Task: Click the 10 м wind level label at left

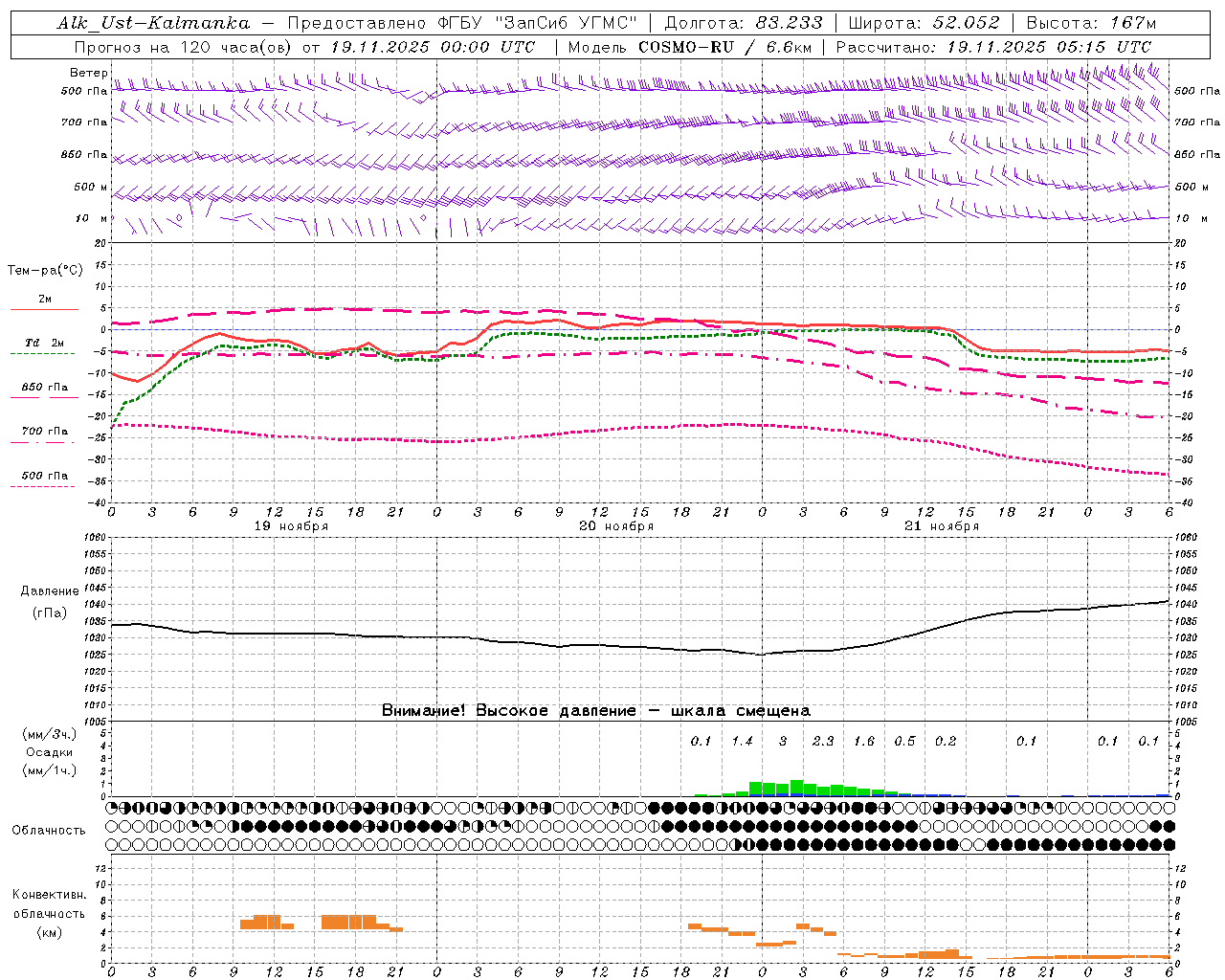Action: coord(91,218)
